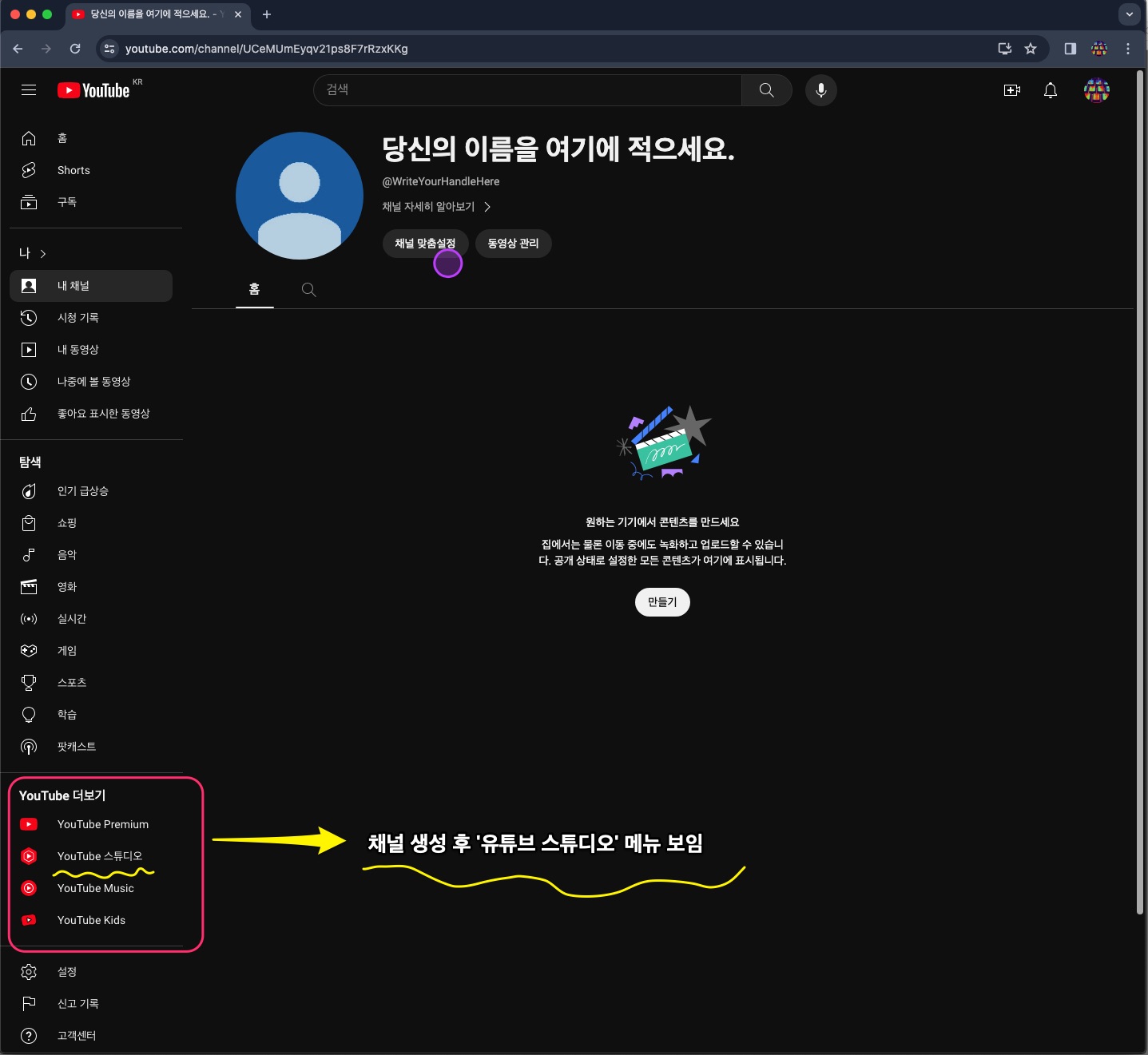Click the channel profile picture
Screen dimensions: 1148x1055
[300, 196]
